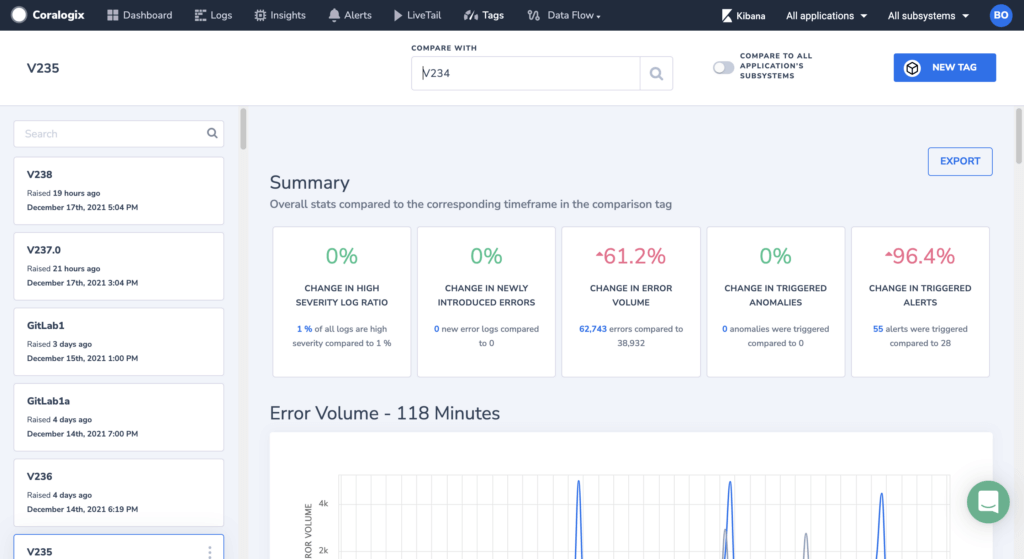Click the Summary heading

click(x=310, y=182)
